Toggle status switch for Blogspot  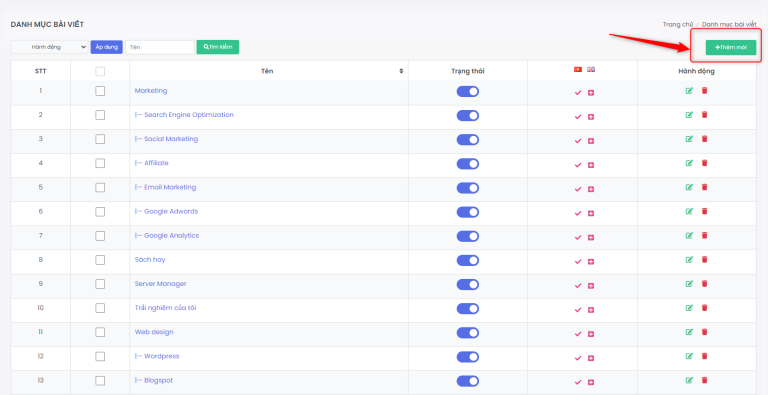tap(468, 381)
